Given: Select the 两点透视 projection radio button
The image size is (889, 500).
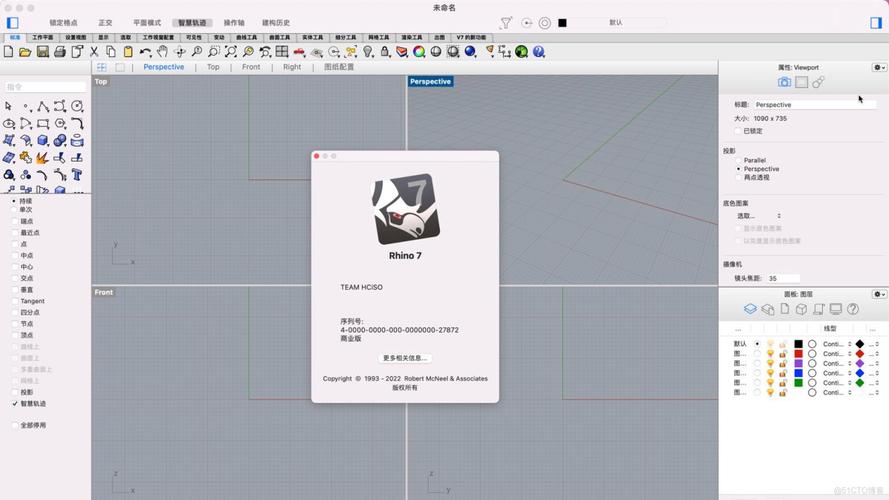Looking at the screenshot, I should click(x=739, y=177).
